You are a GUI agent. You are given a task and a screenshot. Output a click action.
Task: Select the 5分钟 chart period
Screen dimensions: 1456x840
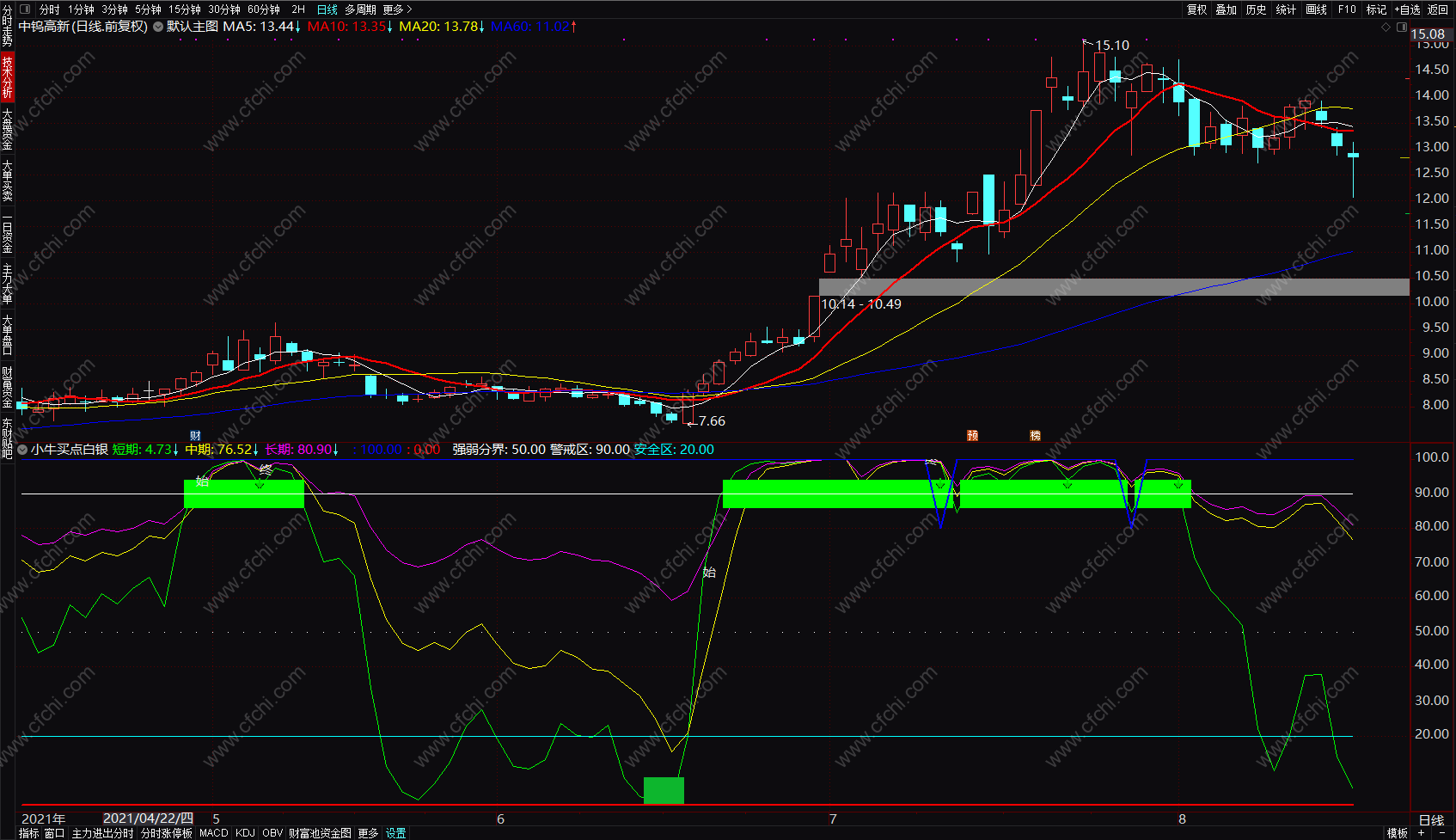click(148, 9)
